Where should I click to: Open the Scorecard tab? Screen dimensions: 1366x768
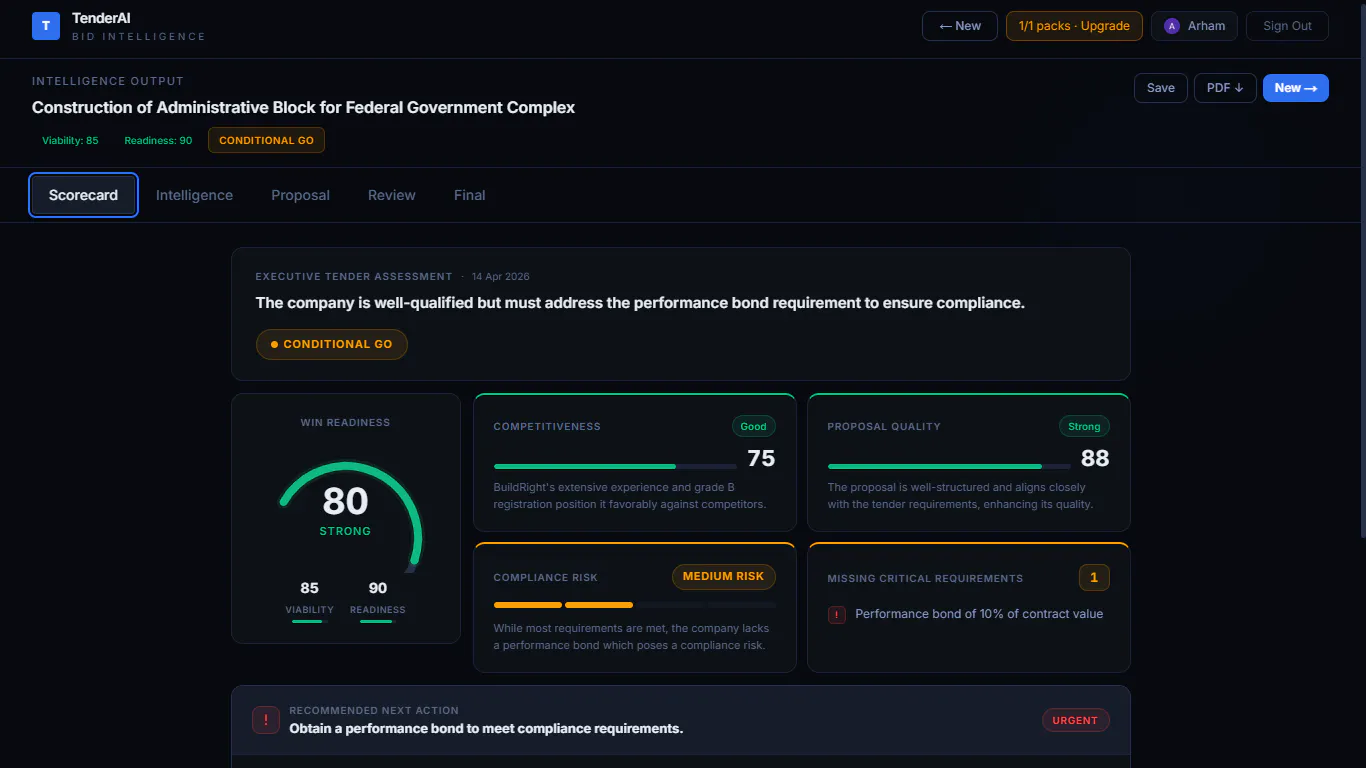(x=84, y=195)
